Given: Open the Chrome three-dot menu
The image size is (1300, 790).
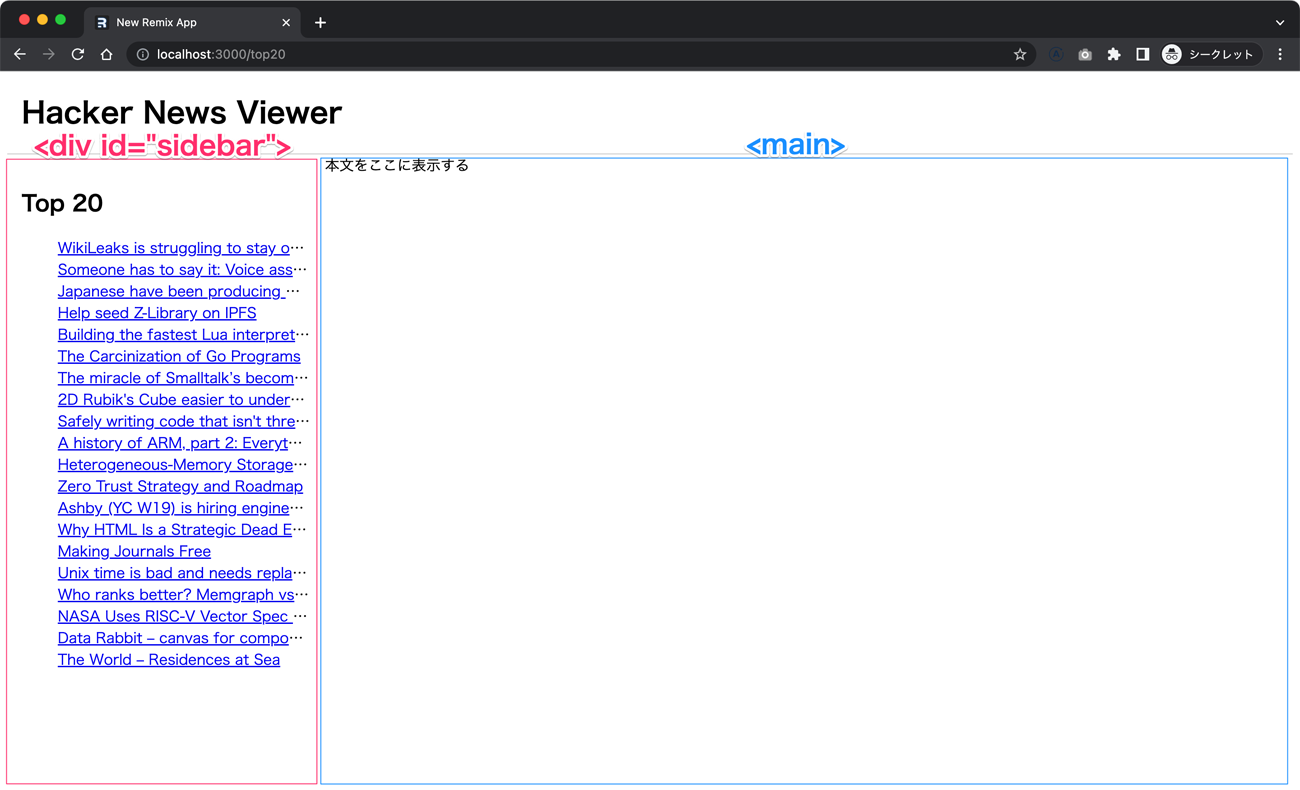Looking at the screenshot, I should [1280, 54].
